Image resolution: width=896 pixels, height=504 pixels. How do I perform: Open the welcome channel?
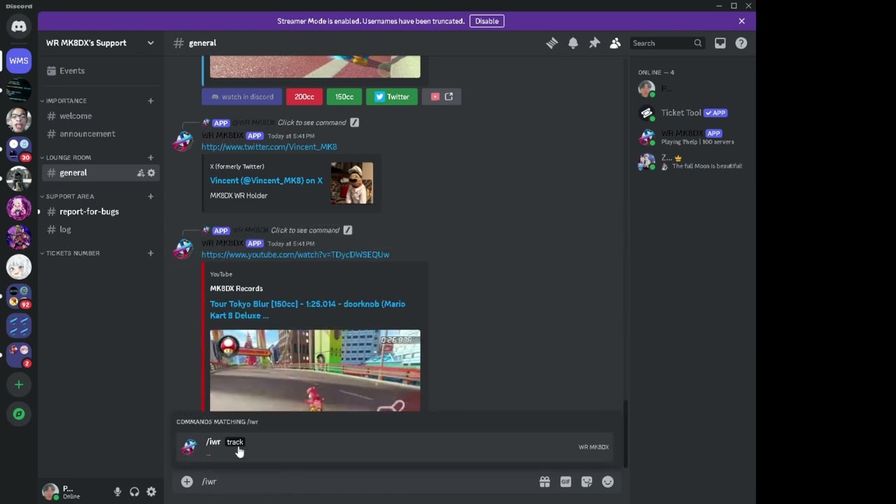pyautogui.click(x=100, y=116)
